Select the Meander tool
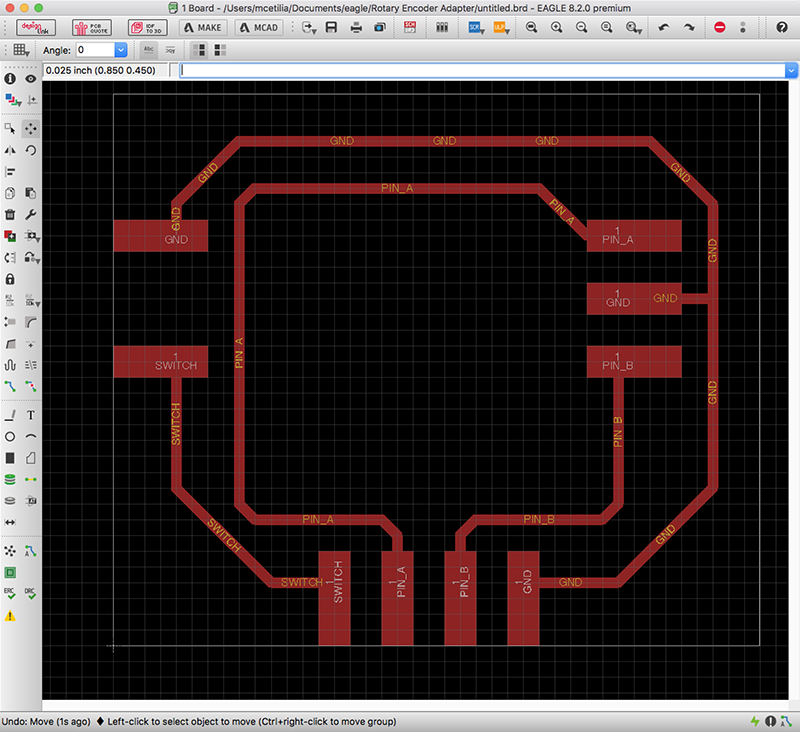Image resolution: width=800 pixels, height=732 pixels. pos(10,365)
